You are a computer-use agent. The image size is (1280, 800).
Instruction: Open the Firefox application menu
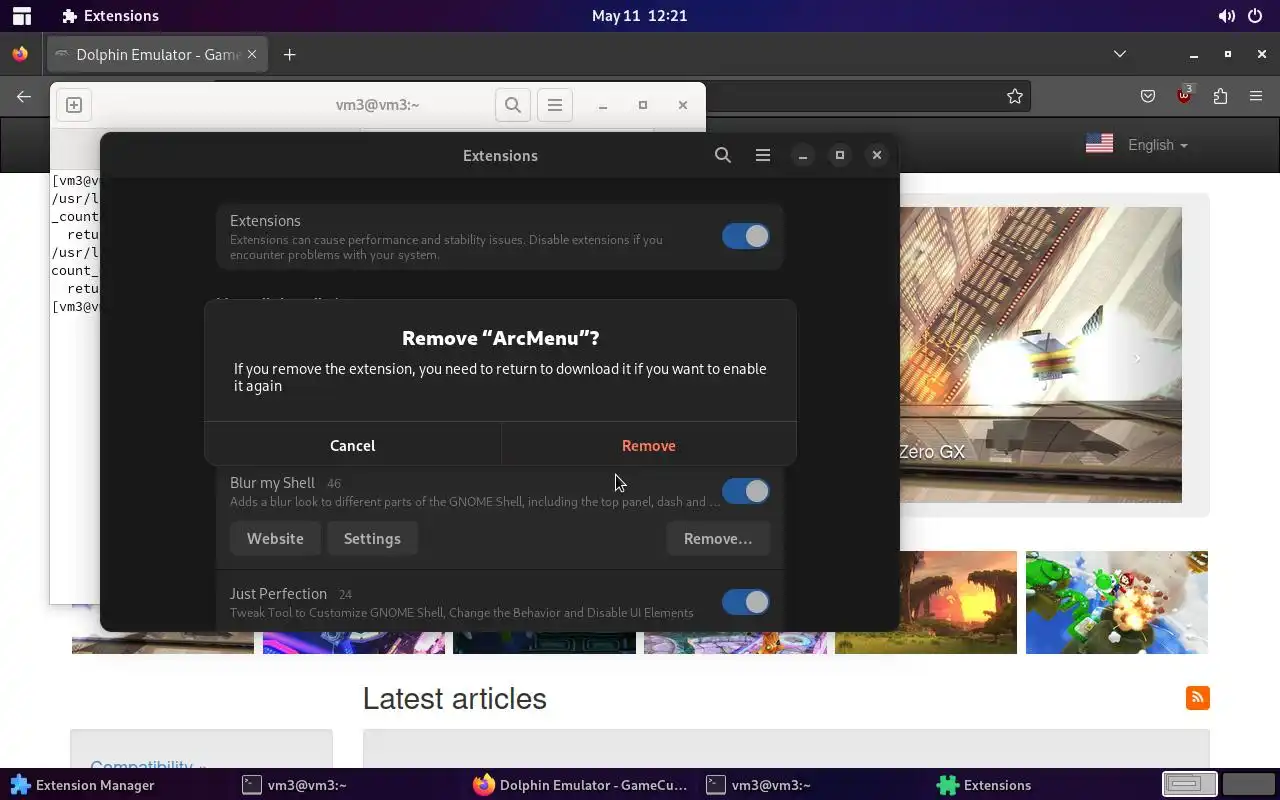[x=1256, y=96]
